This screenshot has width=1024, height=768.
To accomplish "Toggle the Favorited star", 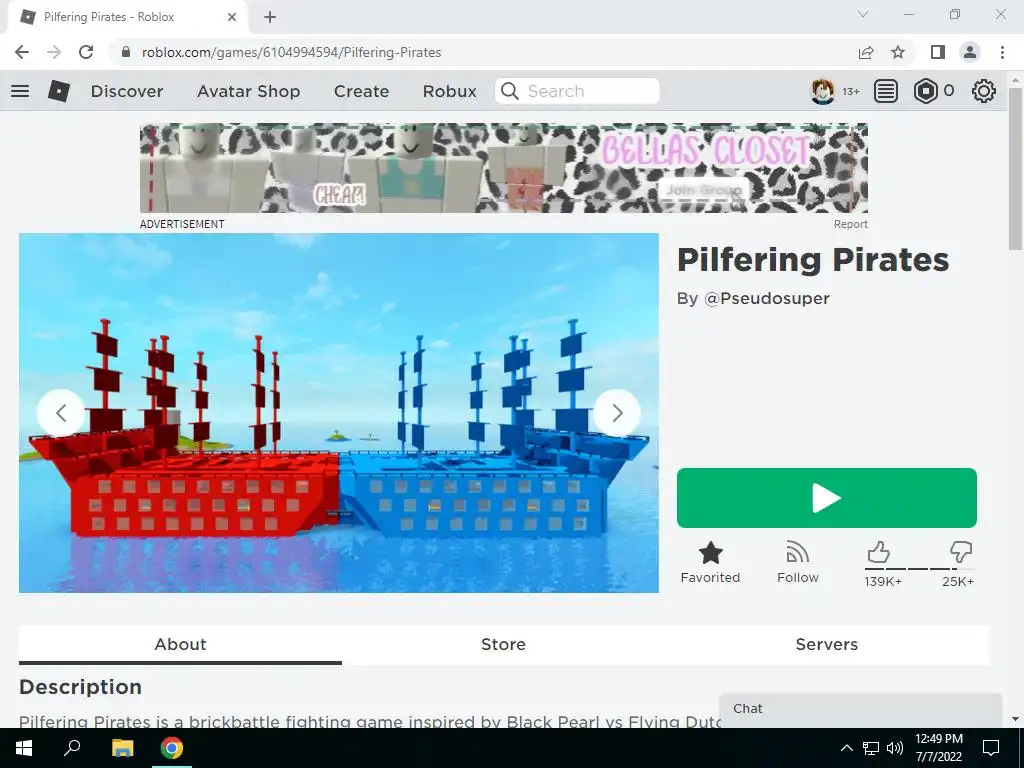I will point(711,562).
